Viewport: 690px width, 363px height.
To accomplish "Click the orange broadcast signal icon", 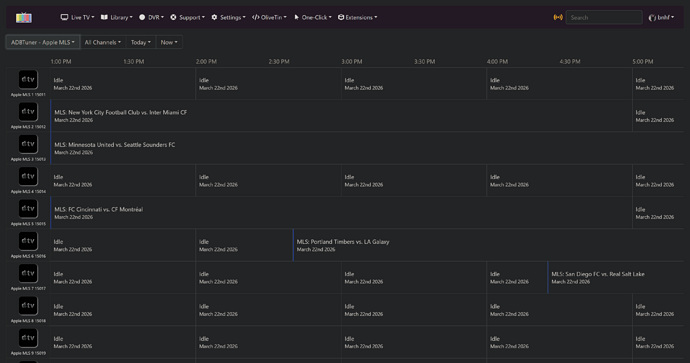I will point(558,17).
